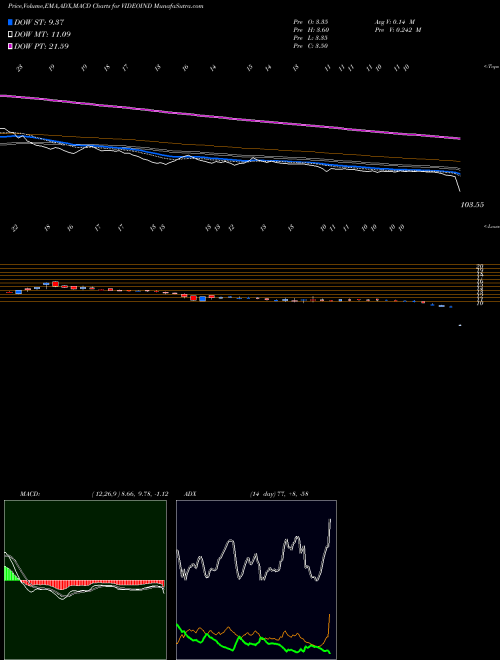The height and width of the screenshot is (660, 500).
Task: Click the '<Tops' axis label
Action: click(491, 67)
